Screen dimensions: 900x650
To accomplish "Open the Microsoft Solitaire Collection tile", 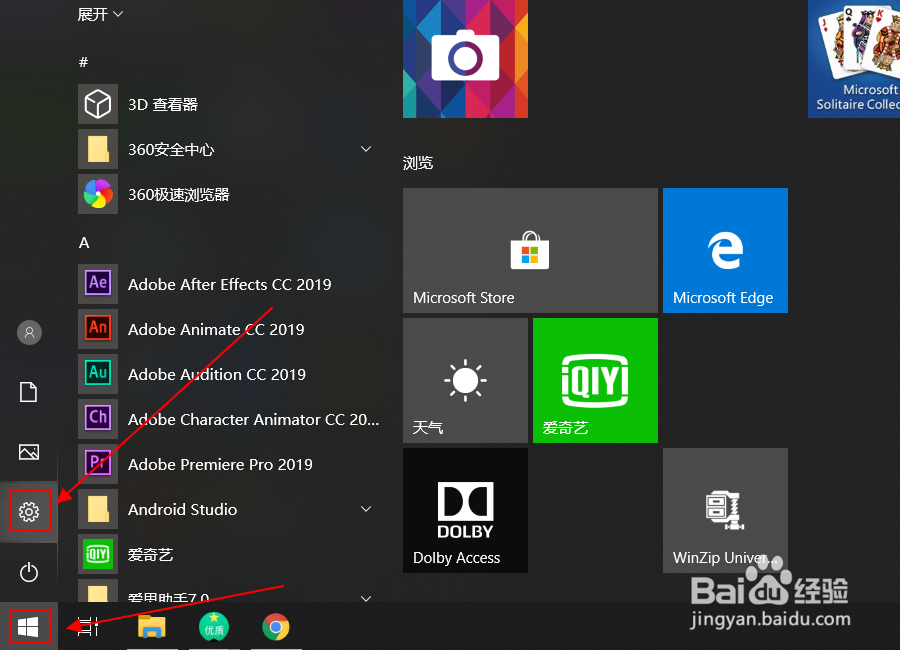I will coord(854,59).
